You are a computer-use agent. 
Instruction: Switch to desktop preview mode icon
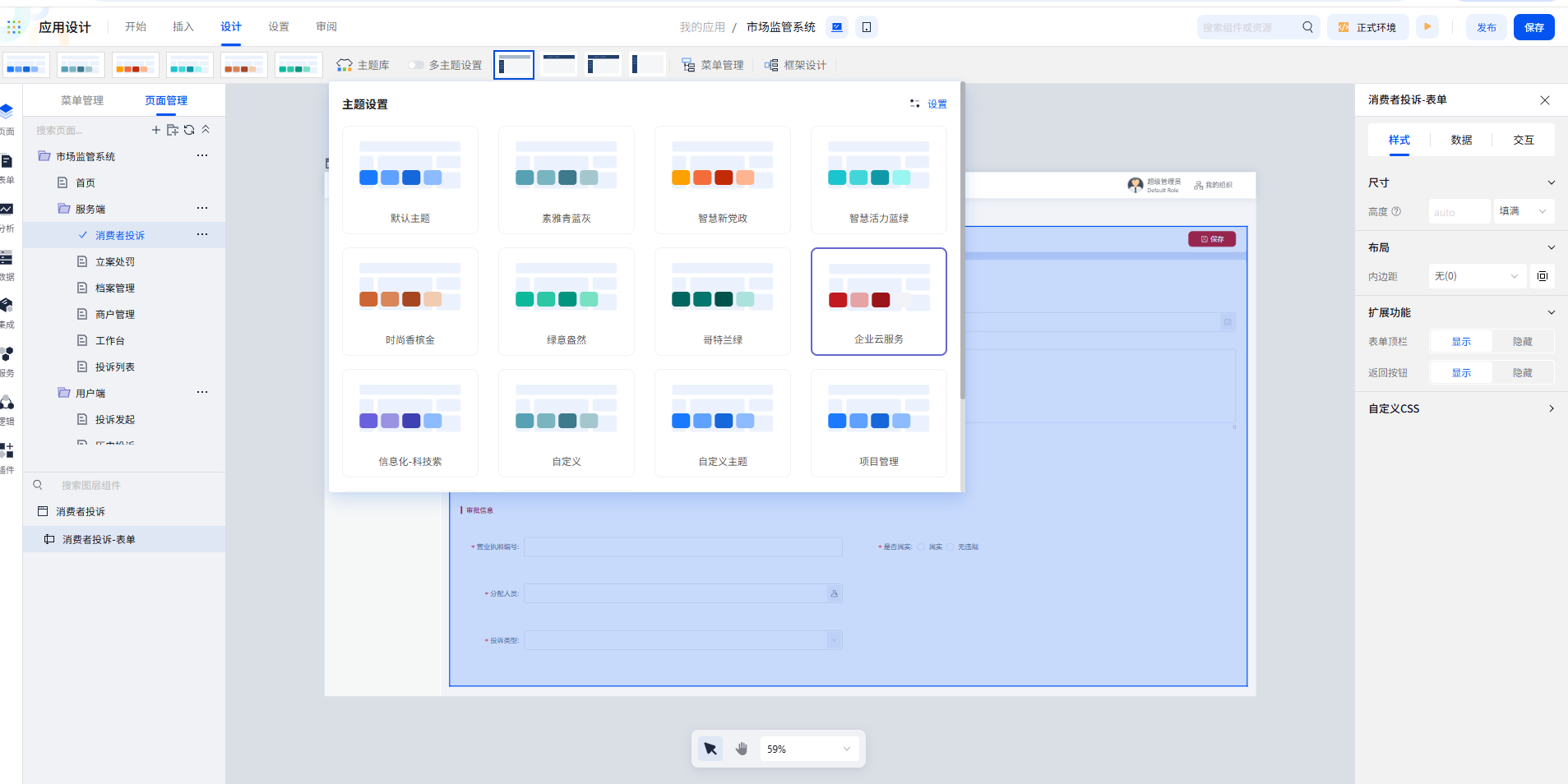click(x=837, y=27)
